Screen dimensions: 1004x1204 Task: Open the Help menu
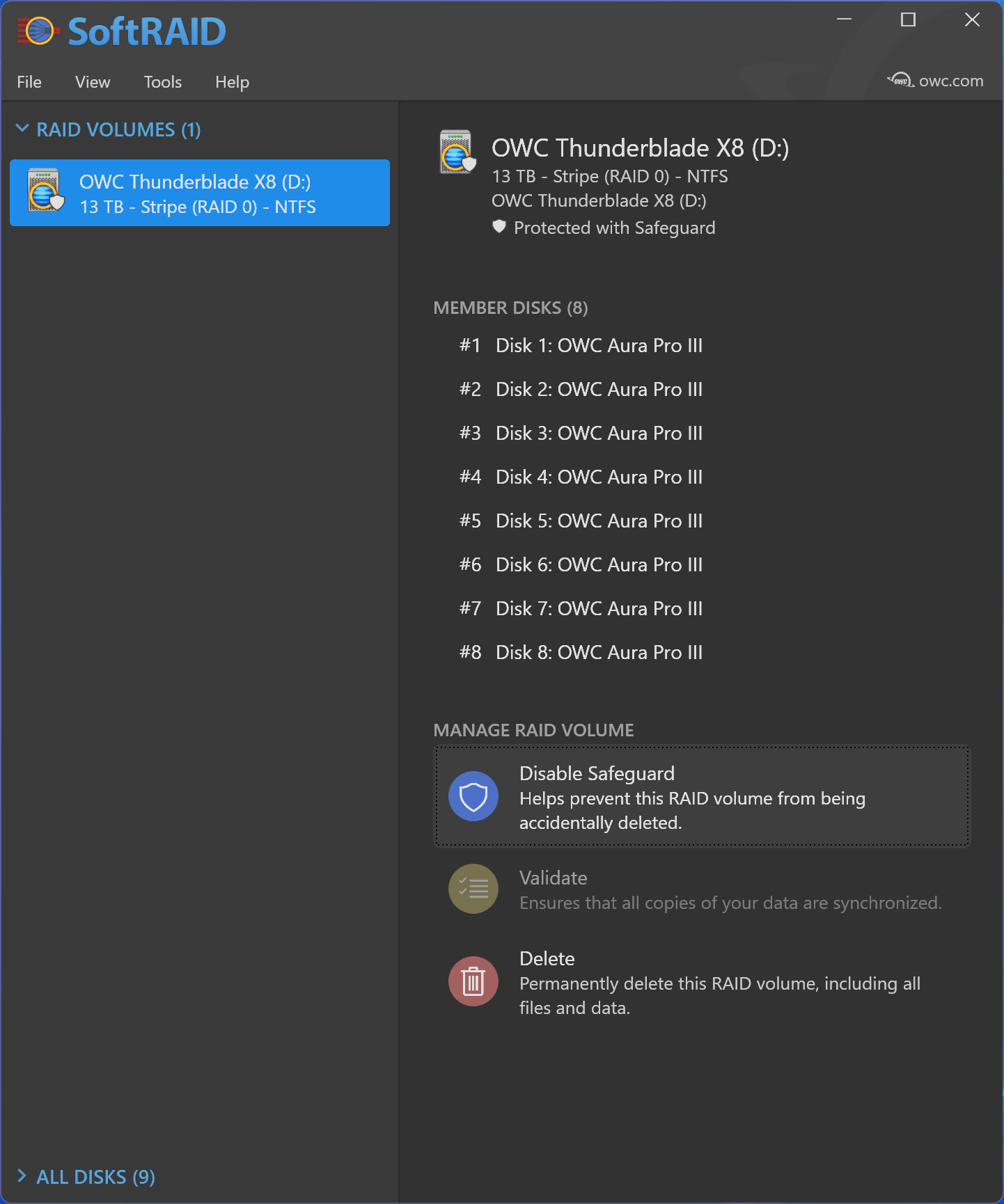232,82
